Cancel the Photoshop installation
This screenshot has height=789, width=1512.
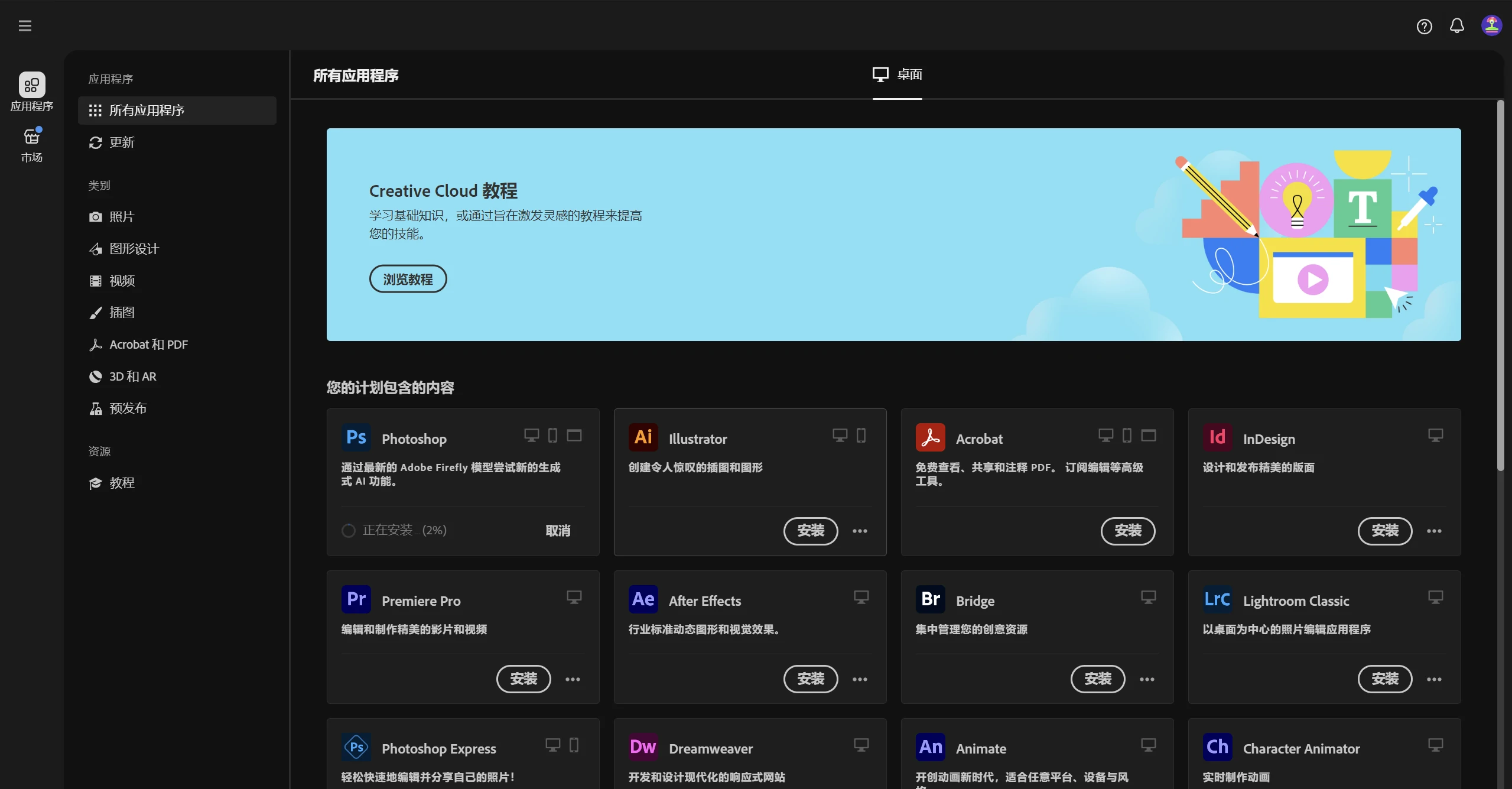click(558, 531)
